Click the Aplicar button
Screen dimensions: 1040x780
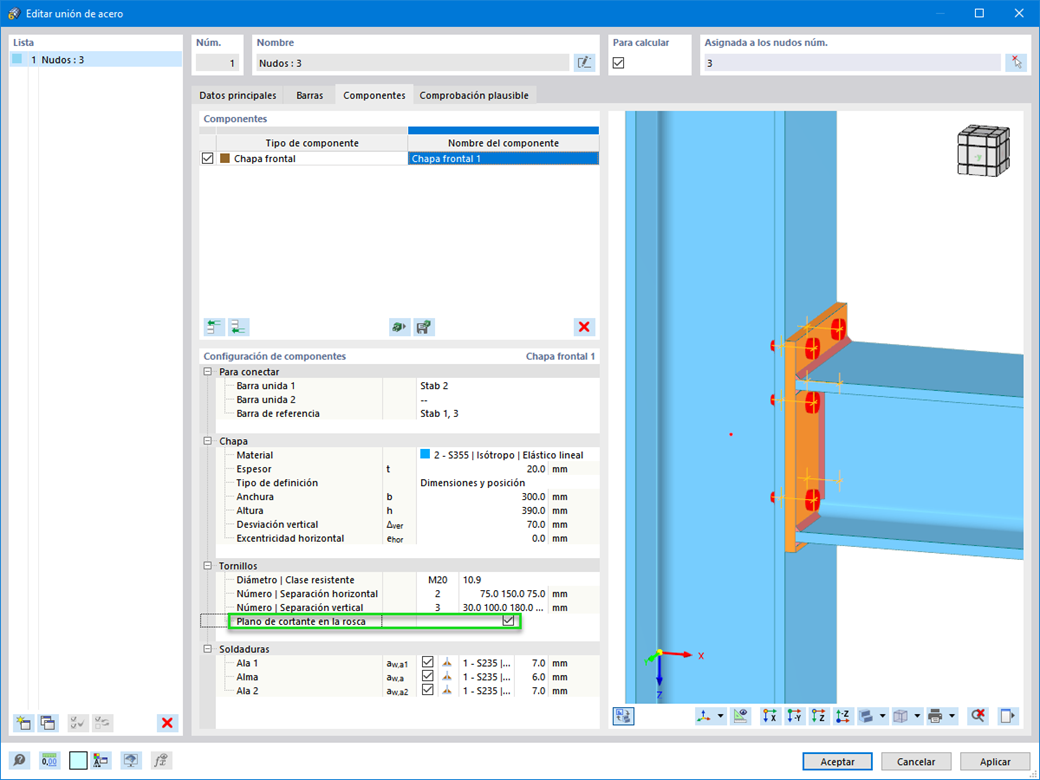click(995, 761)
